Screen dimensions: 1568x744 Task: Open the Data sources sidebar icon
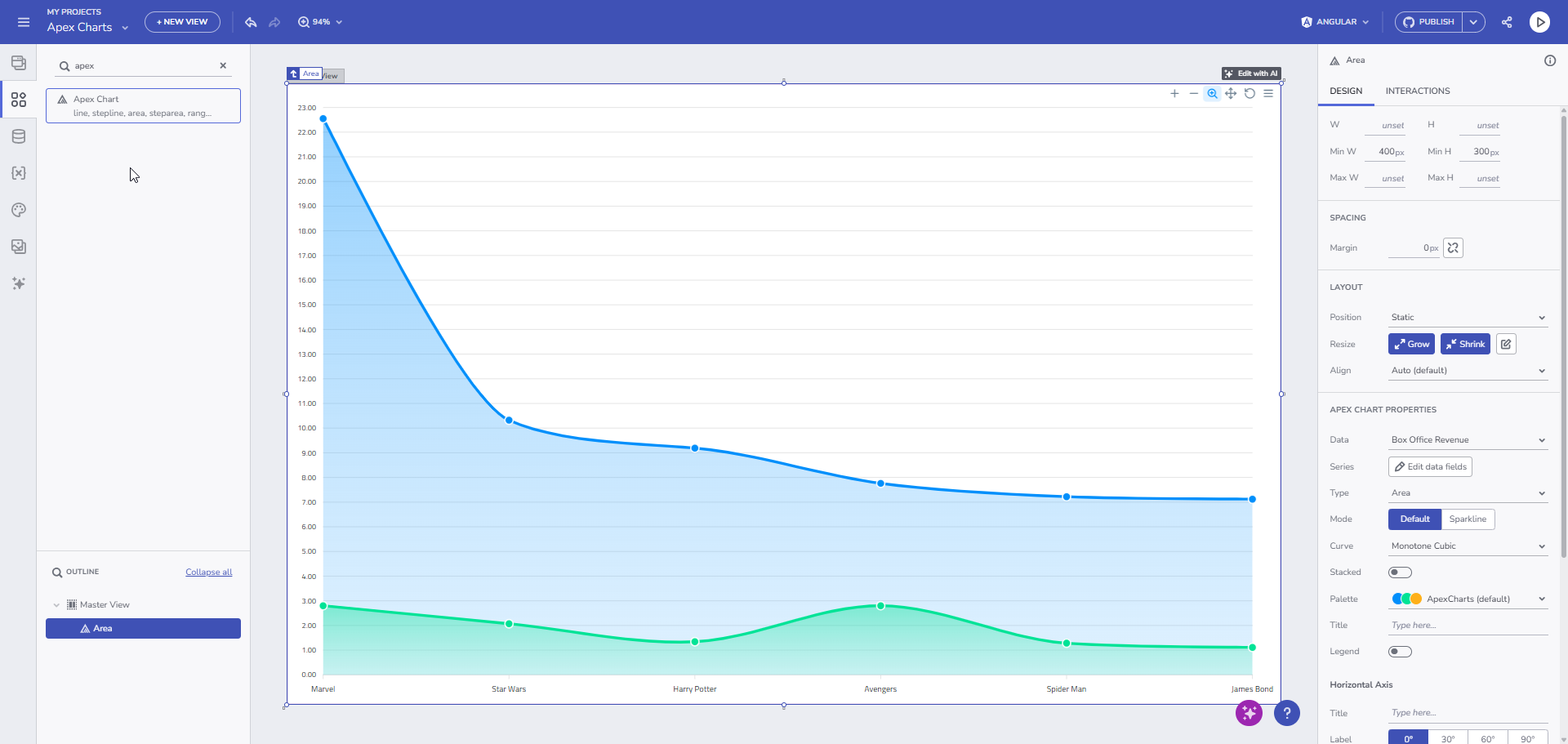pyautogui.click(x=19, y=136)
